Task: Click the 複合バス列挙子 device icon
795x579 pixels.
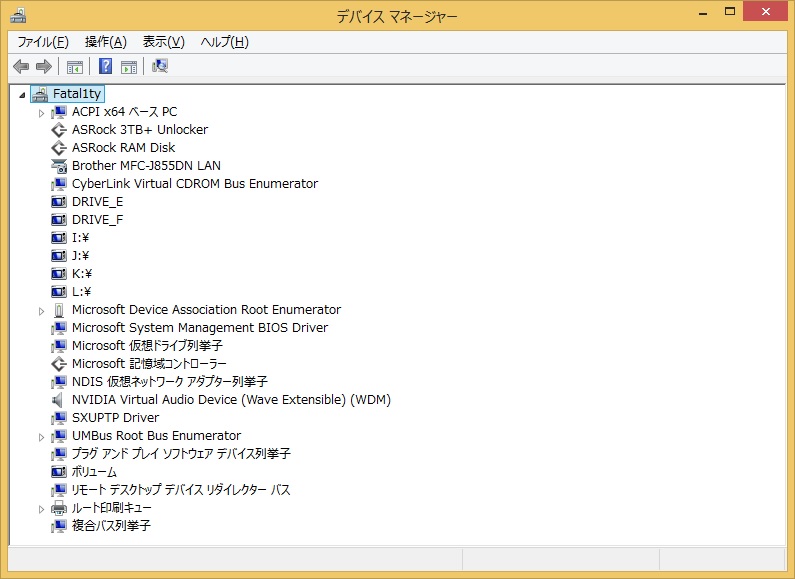Action: point(59,526)
